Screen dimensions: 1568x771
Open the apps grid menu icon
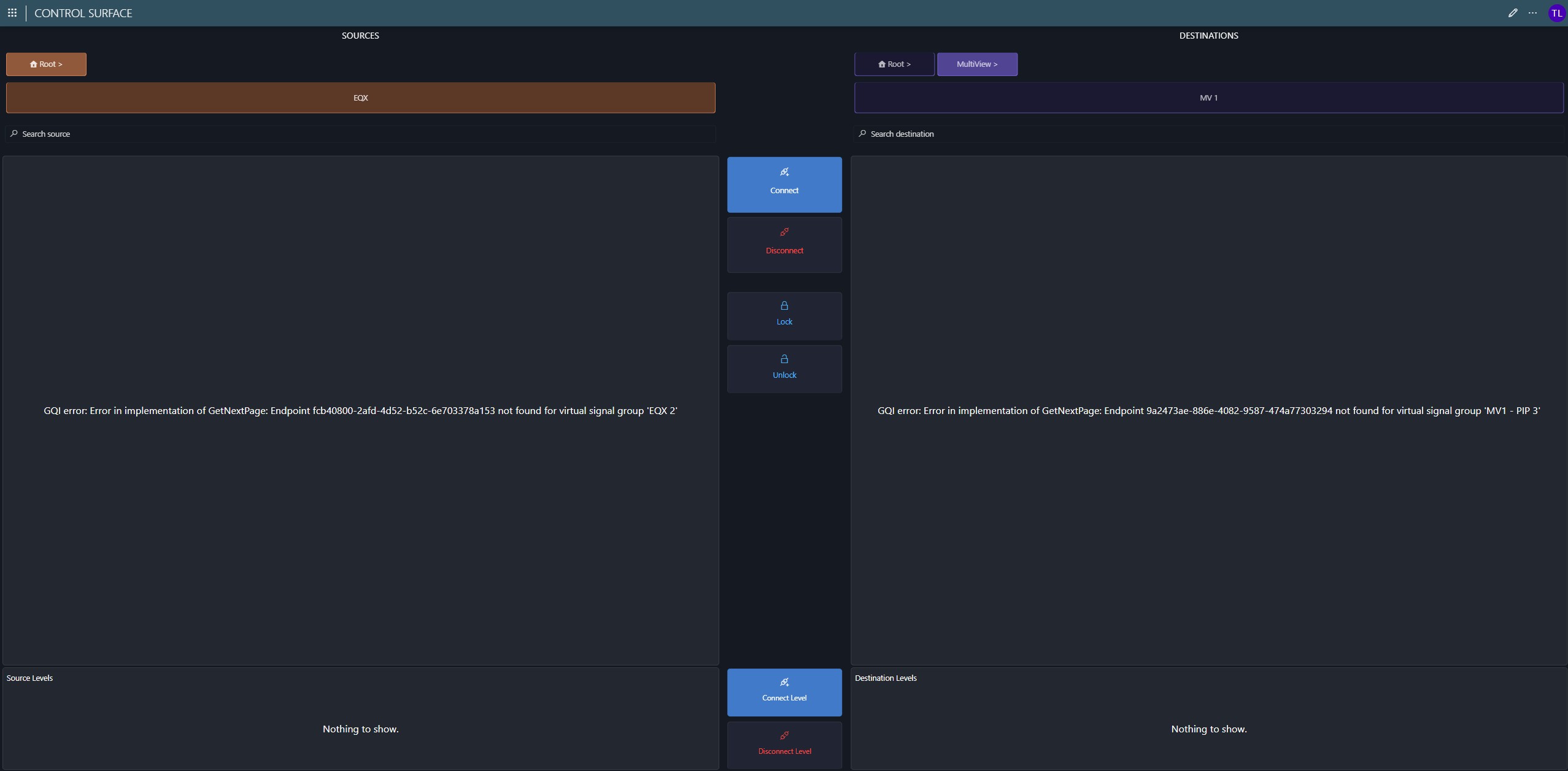pyautogui.click(x=12, y=13)
